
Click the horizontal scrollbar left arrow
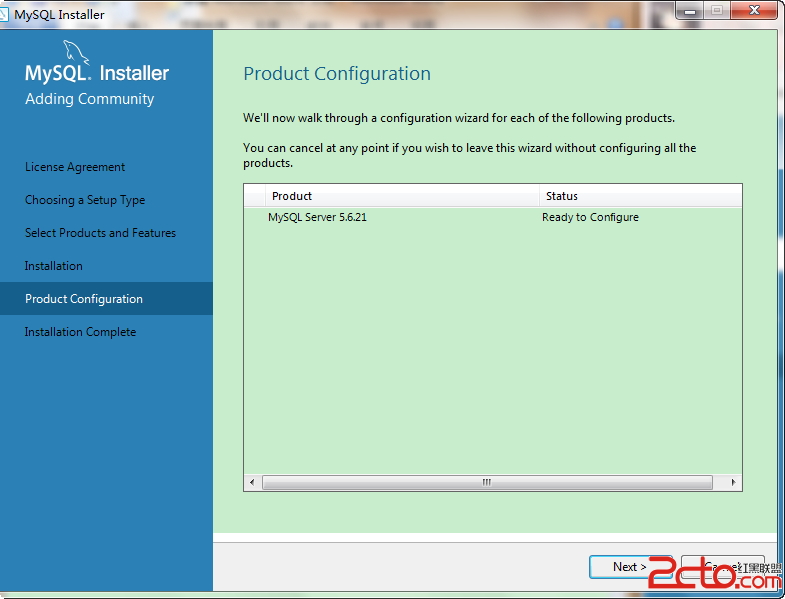[x=252, y=482]
